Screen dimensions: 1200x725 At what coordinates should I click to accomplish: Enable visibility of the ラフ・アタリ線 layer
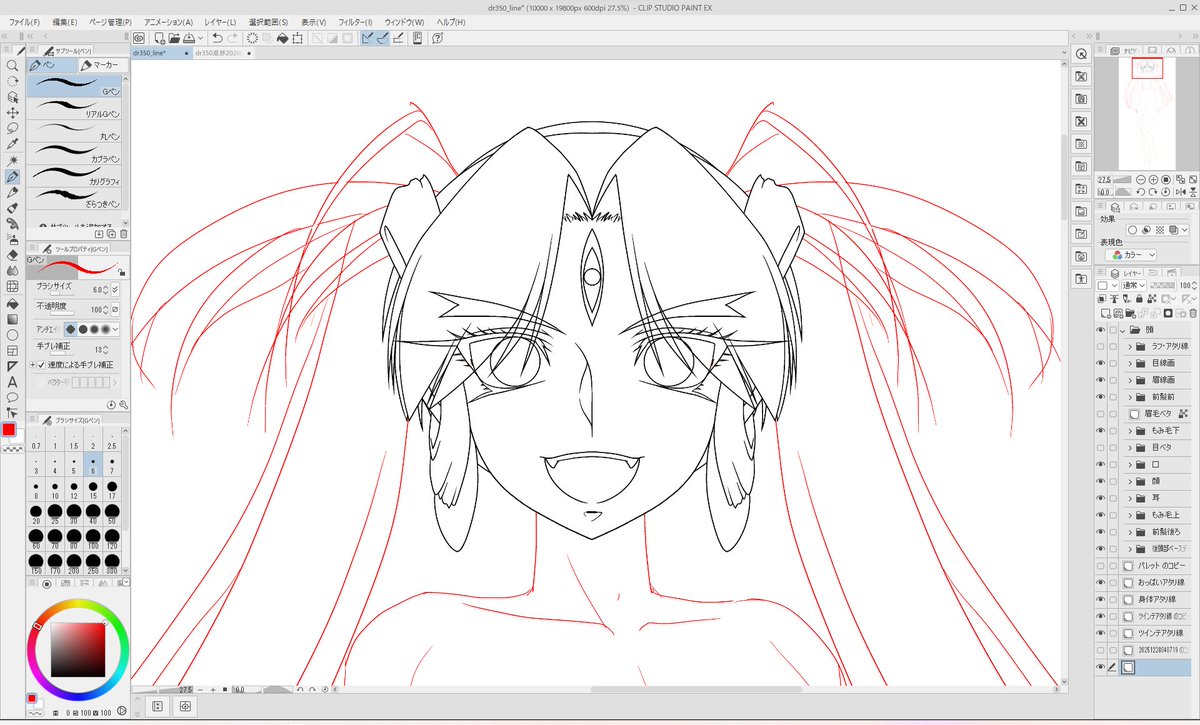[1104, 347]
